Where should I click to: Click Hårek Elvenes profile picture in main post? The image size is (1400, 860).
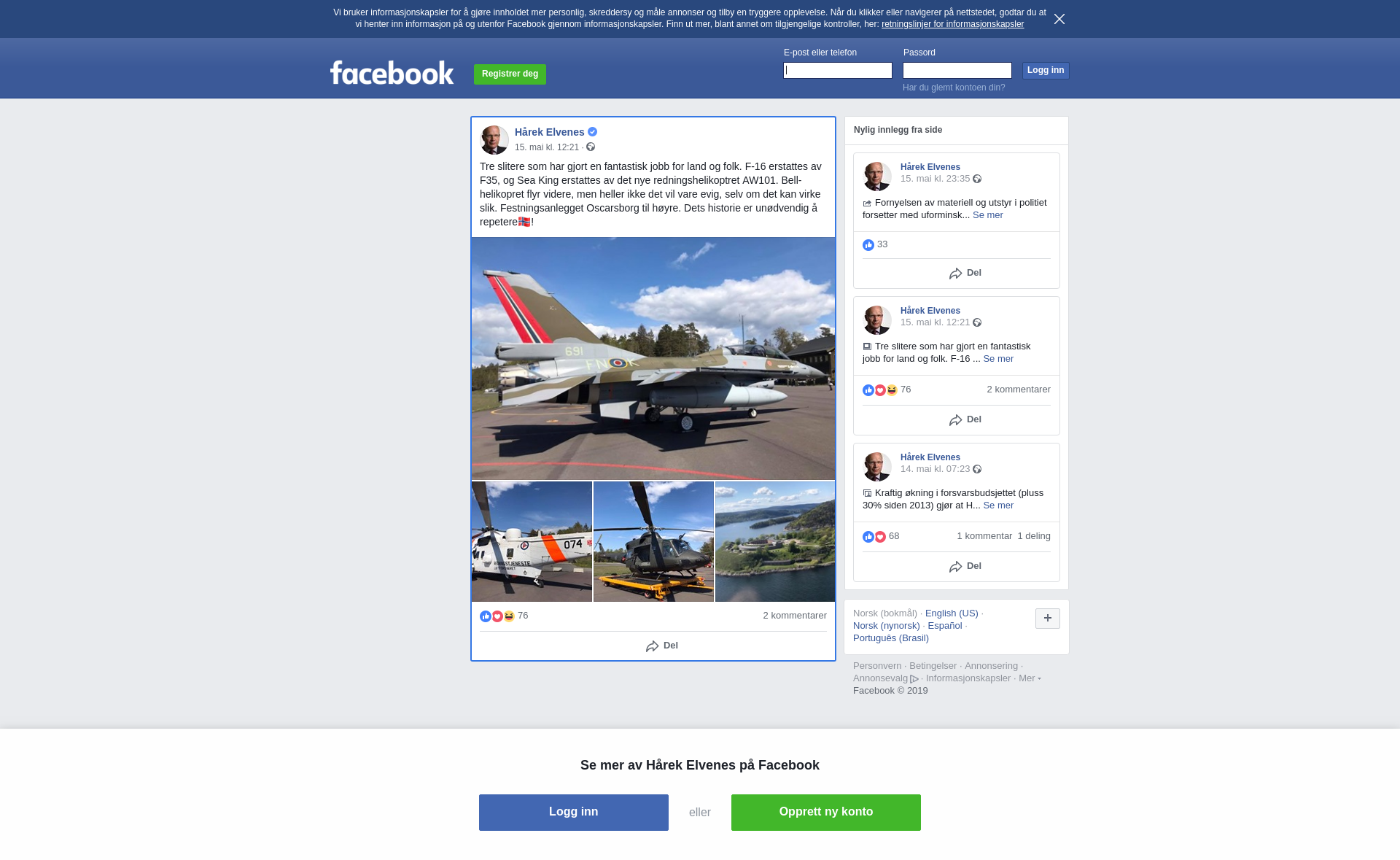494,140
